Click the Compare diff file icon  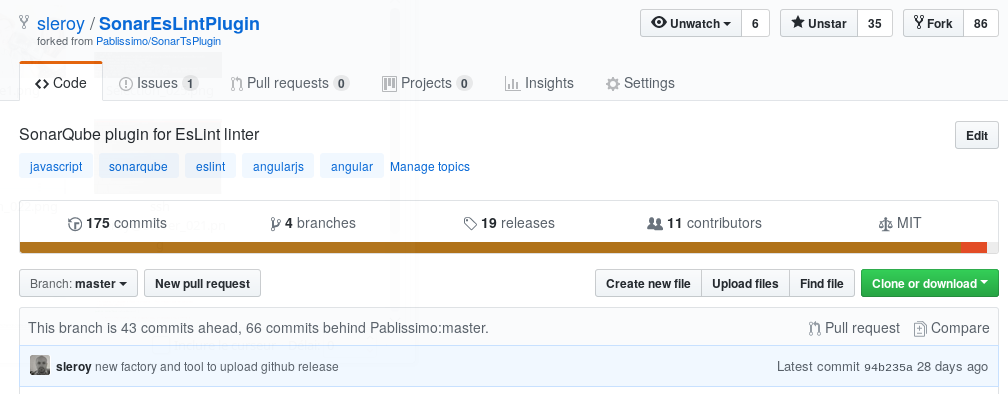(920, 328)
